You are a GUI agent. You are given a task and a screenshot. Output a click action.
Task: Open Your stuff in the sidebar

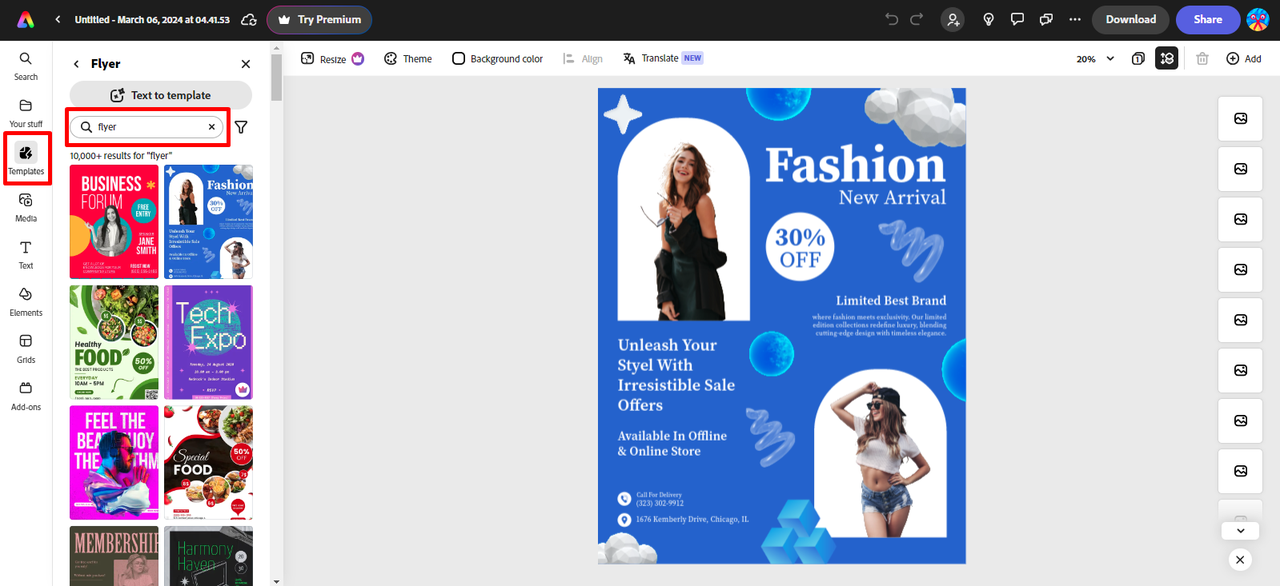point(26,113)
